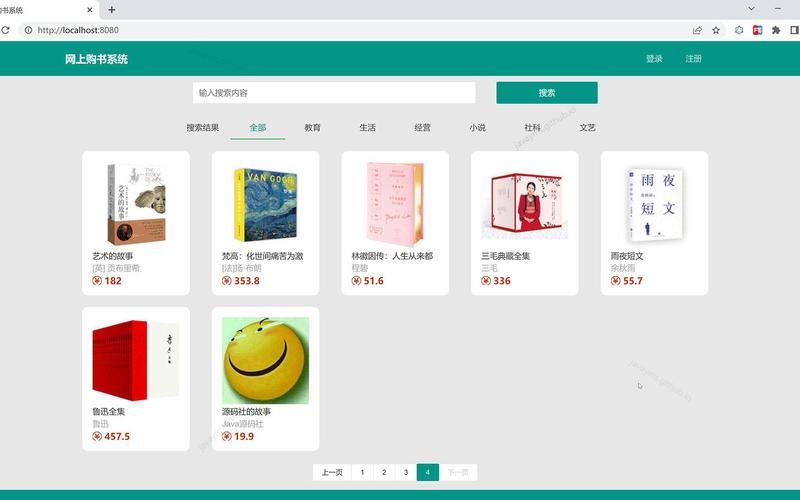
Task: Share this page using the share icon
Action: [697, 30]
